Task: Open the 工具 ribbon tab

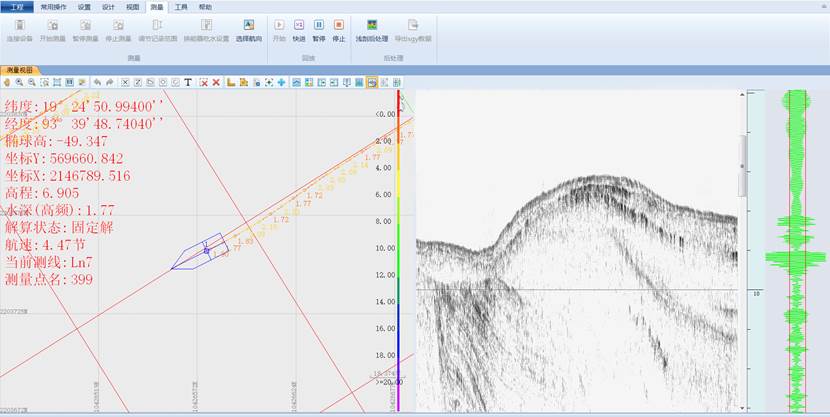Action: point(181,6)
